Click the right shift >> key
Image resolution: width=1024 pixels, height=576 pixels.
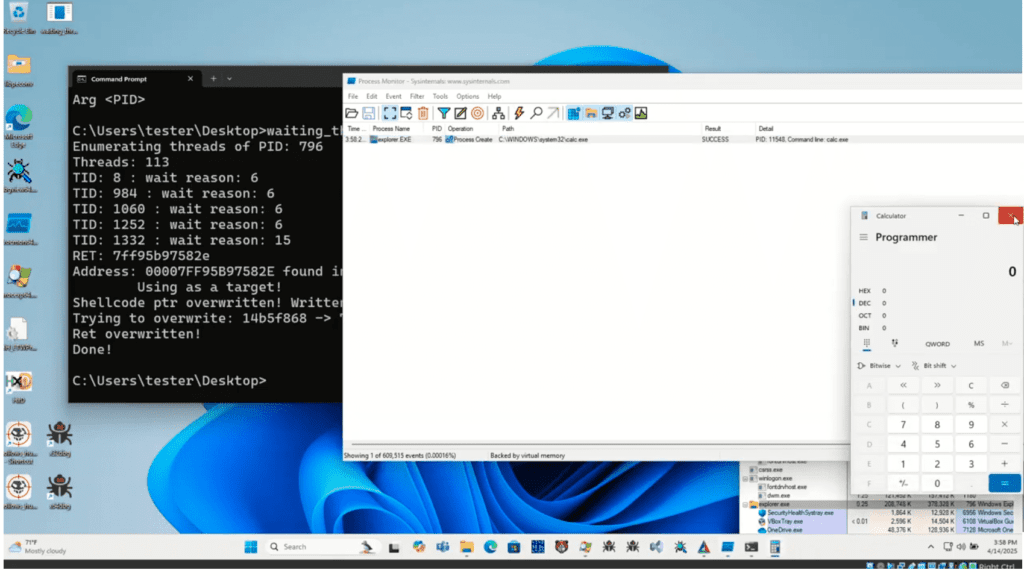click(x=937, y=385)
